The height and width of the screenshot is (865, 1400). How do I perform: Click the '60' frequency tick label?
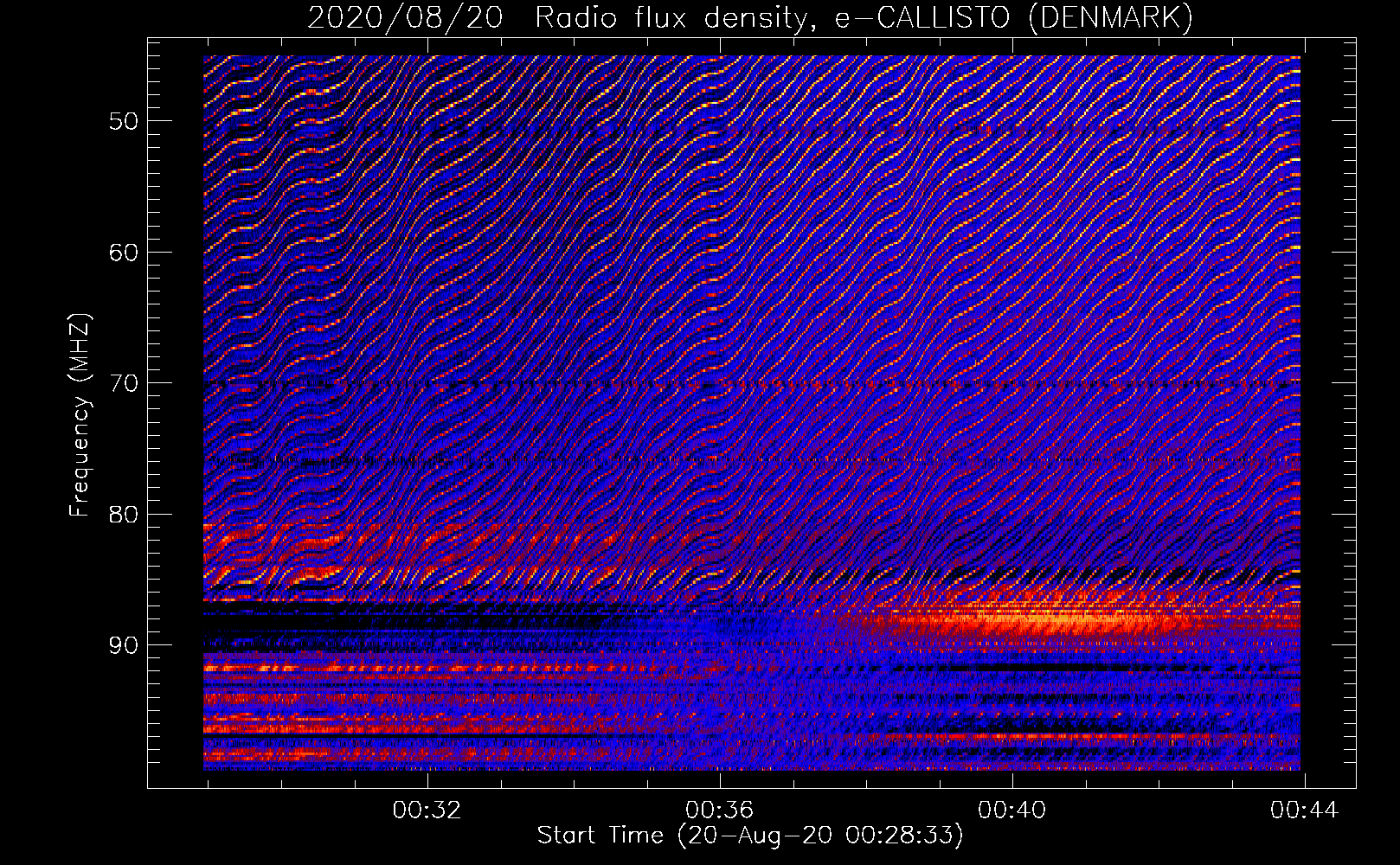click(124, 252)
